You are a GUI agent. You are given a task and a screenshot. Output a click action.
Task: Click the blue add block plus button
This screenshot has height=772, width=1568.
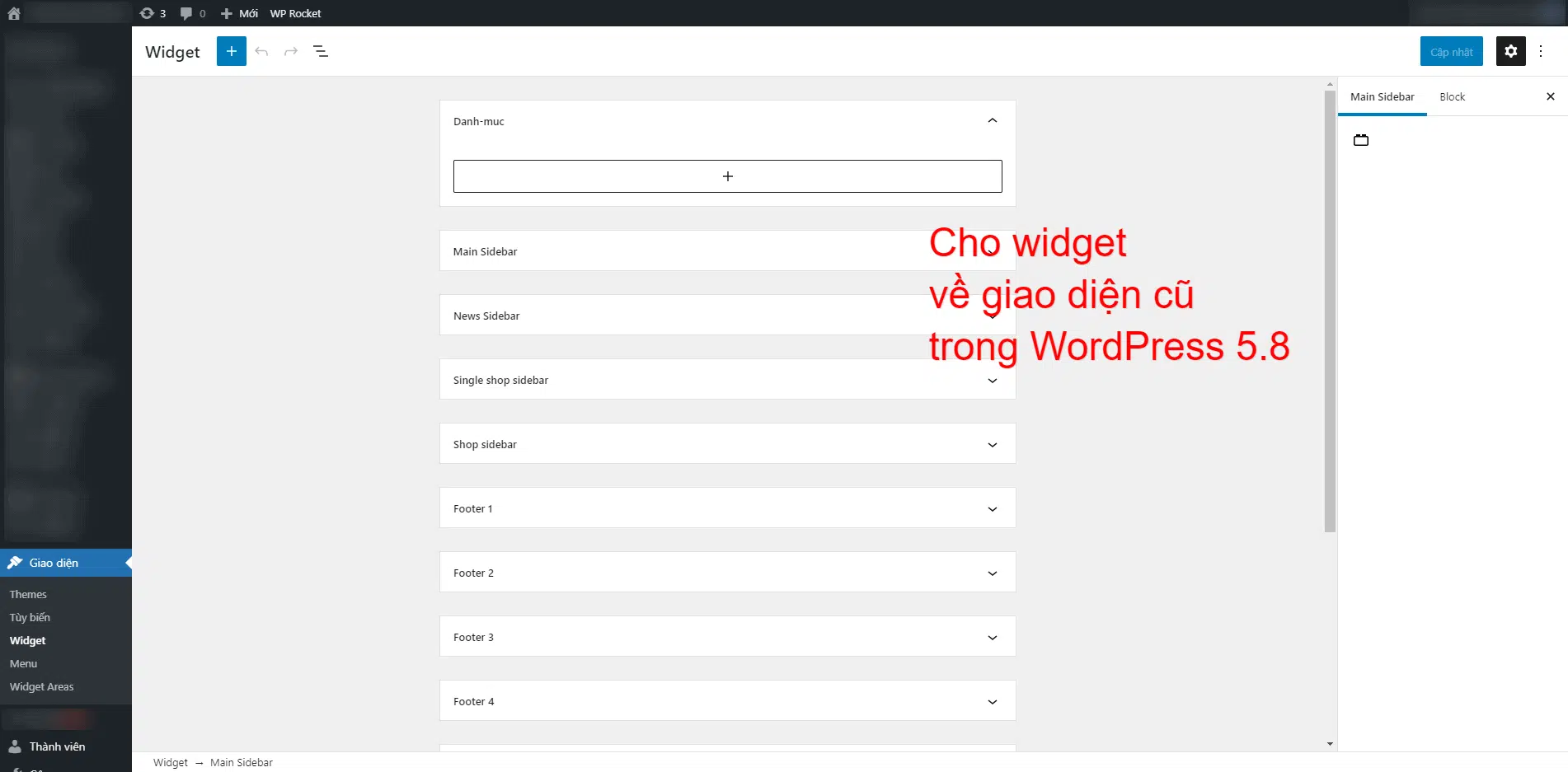tap(232, 51)
